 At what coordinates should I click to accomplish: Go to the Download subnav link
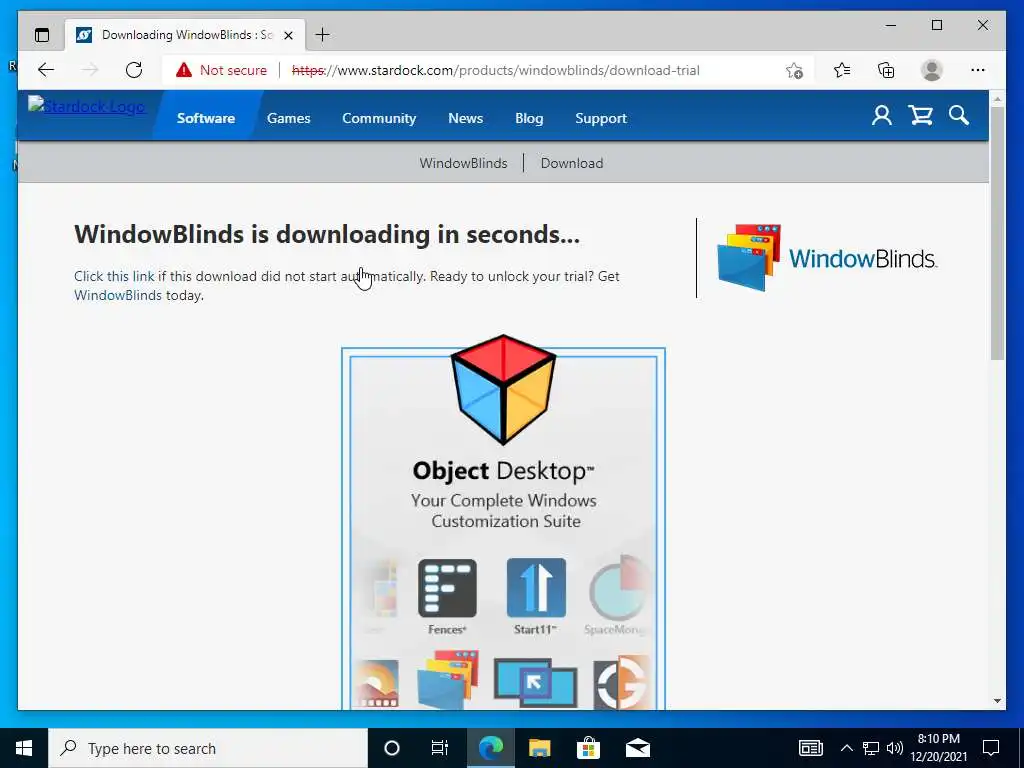[x=571, y=163]
